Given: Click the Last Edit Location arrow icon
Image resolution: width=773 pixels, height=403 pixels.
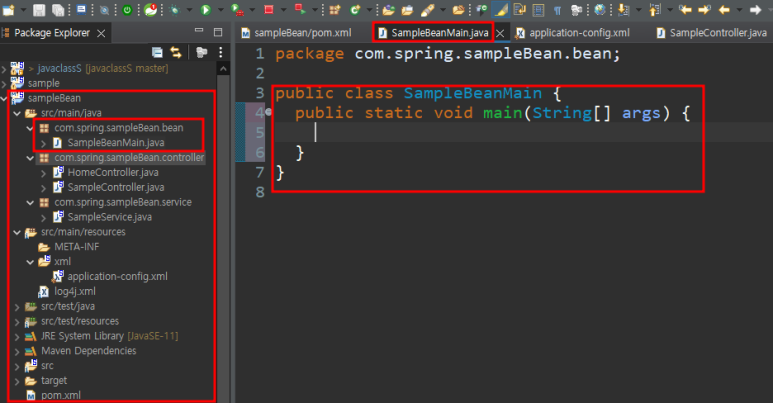Looking at the screenshot, I should click(685, 9).
